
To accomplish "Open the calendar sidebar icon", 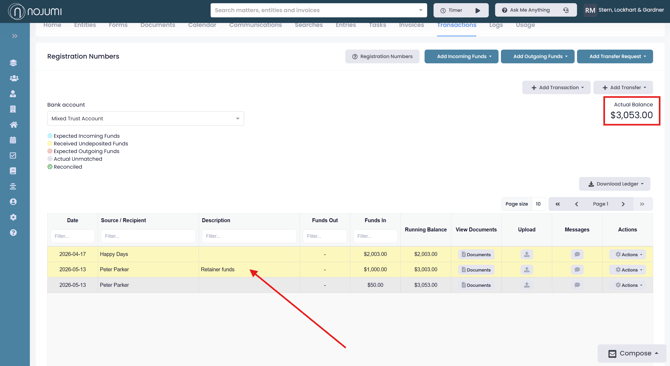I will pos(13,140).
